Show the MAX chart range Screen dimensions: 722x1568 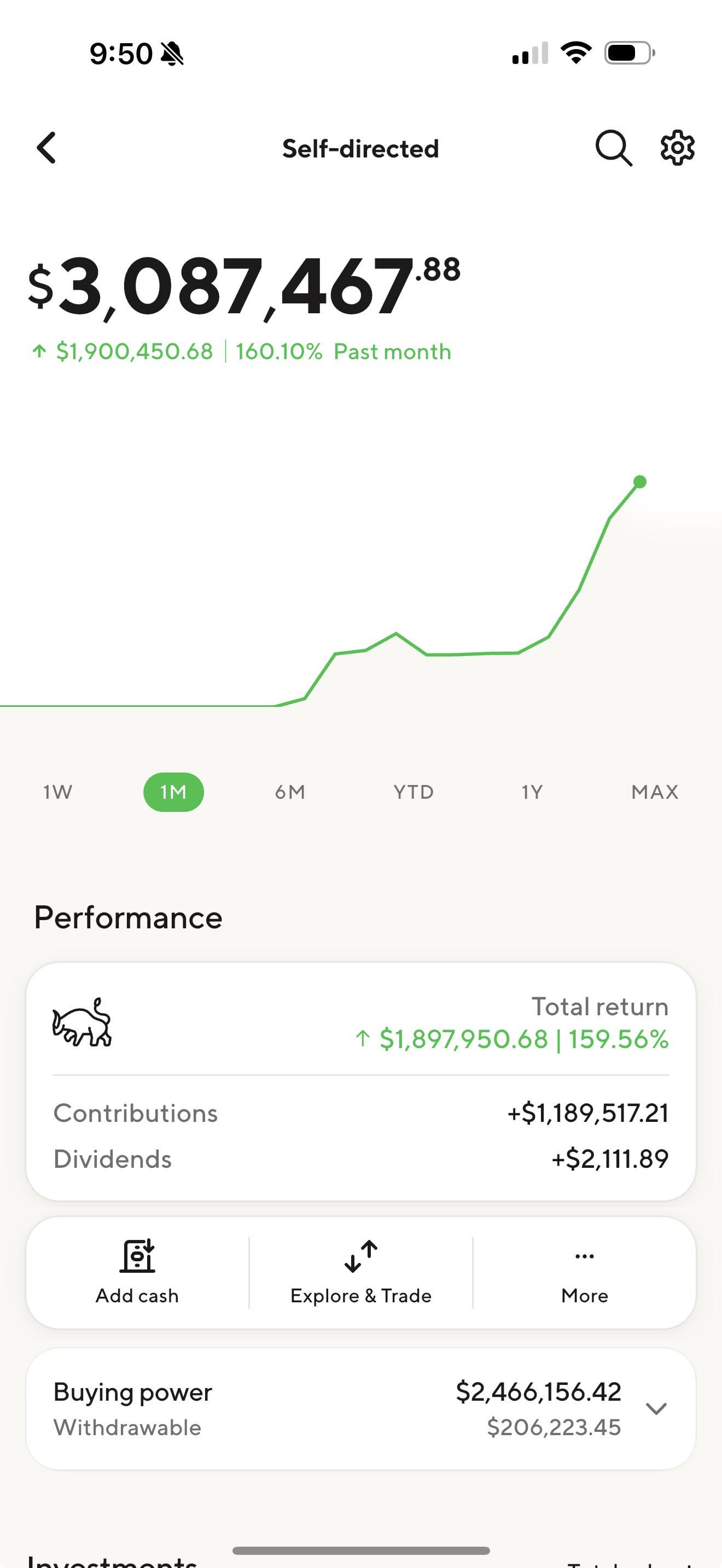654,792
